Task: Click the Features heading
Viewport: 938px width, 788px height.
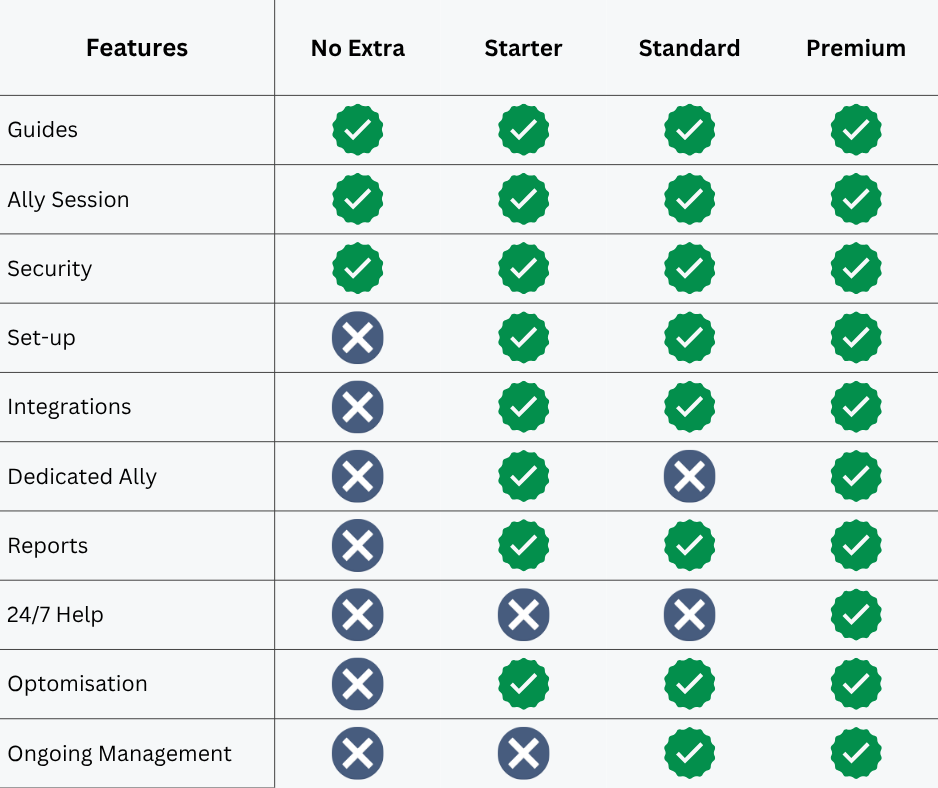Action: [137, 48]
